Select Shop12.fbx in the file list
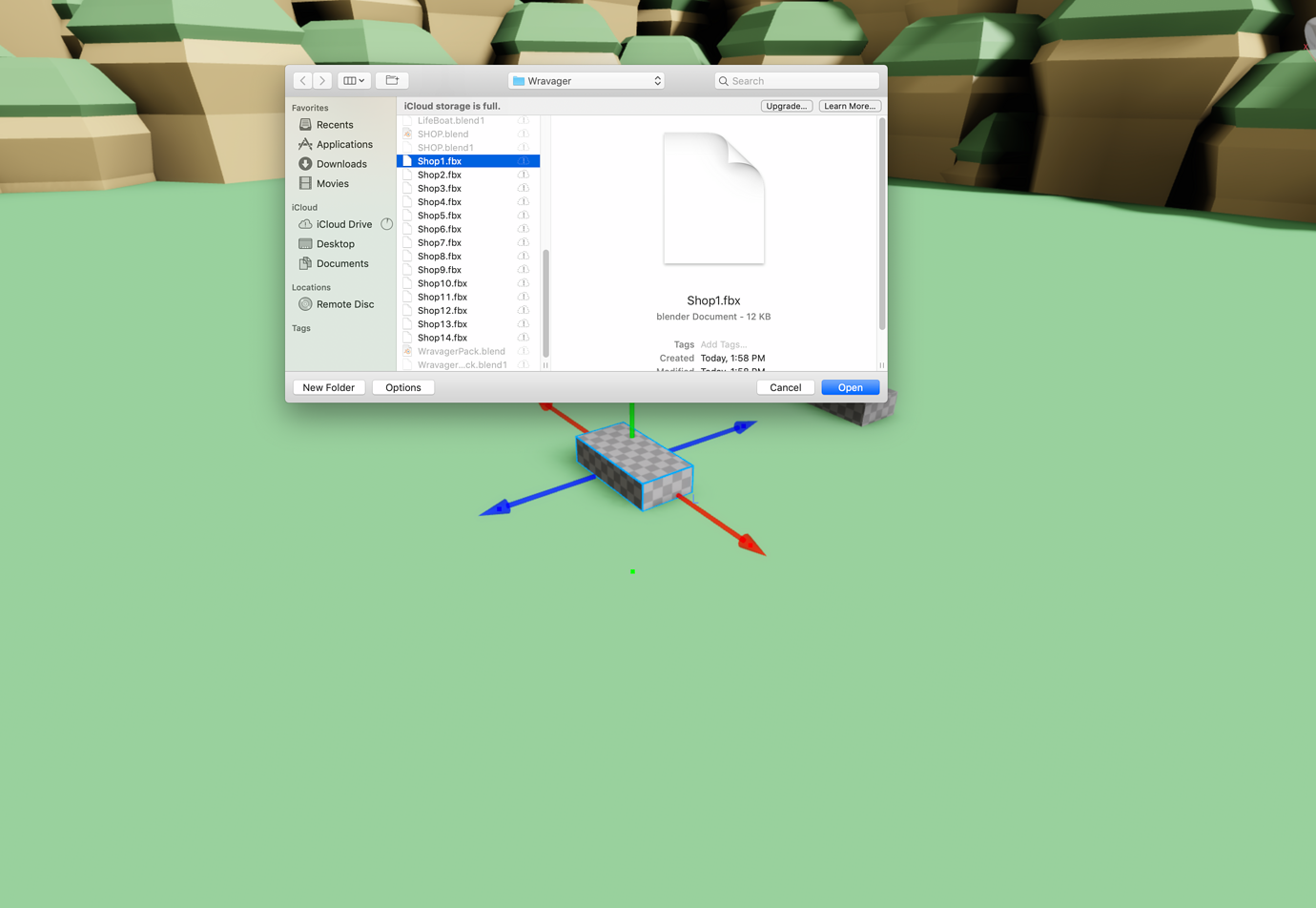 (468, 310)
